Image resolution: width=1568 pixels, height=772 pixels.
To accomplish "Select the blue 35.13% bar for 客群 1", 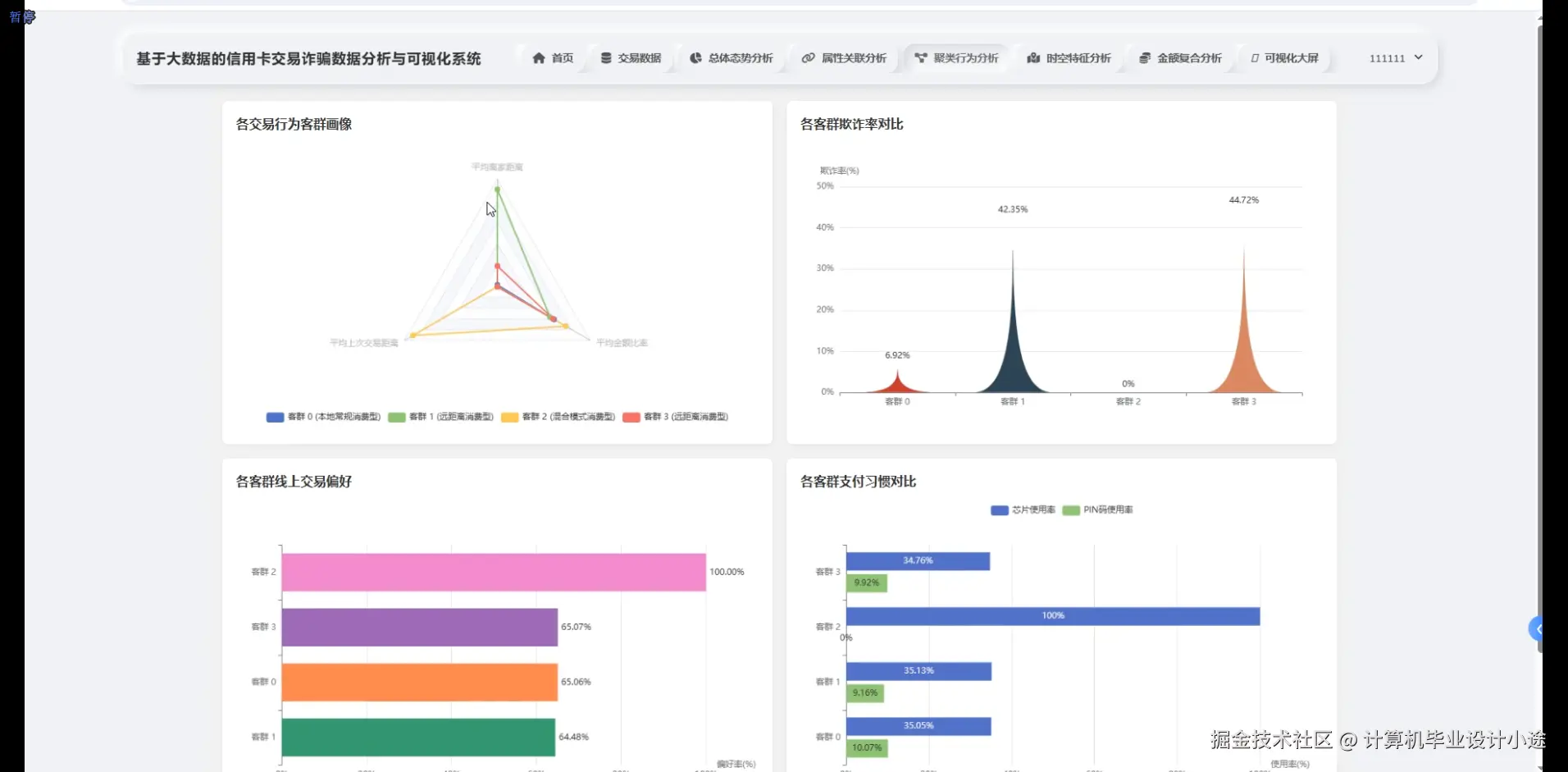I will click(x=919, y=671).
